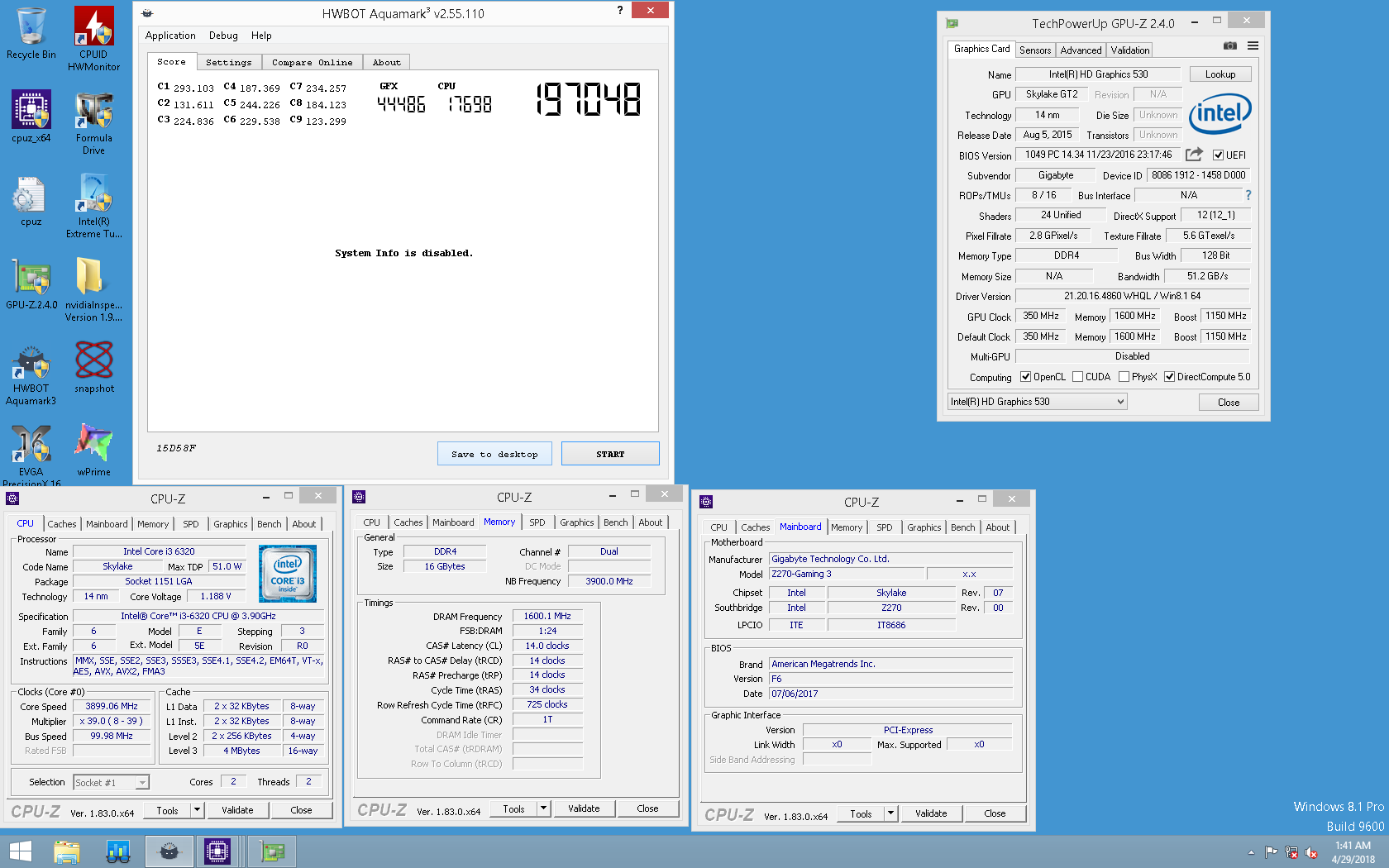Image resolution: width=1389 pixels, height=868 pixels.
Task: Click the Action Center flag tray icon
Action: tap(1271, 852)
